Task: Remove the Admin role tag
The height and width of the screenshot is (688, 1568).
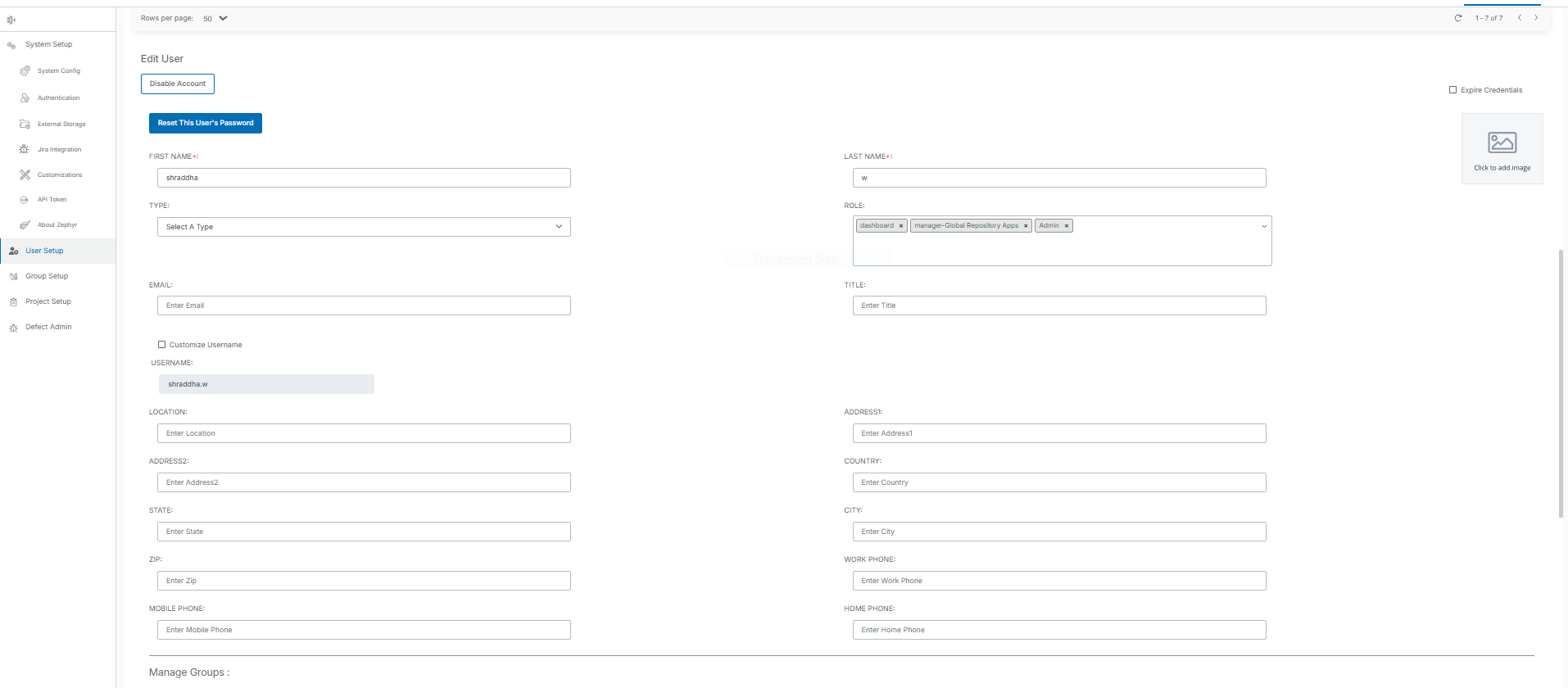Action: (x=1067, y=226)
